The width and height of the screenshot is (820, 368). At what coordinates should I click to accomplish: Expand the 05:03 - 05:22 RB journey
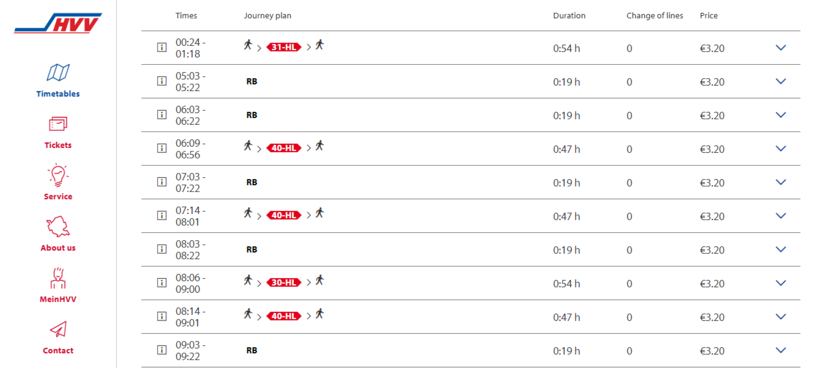click(x=781, y=82)
